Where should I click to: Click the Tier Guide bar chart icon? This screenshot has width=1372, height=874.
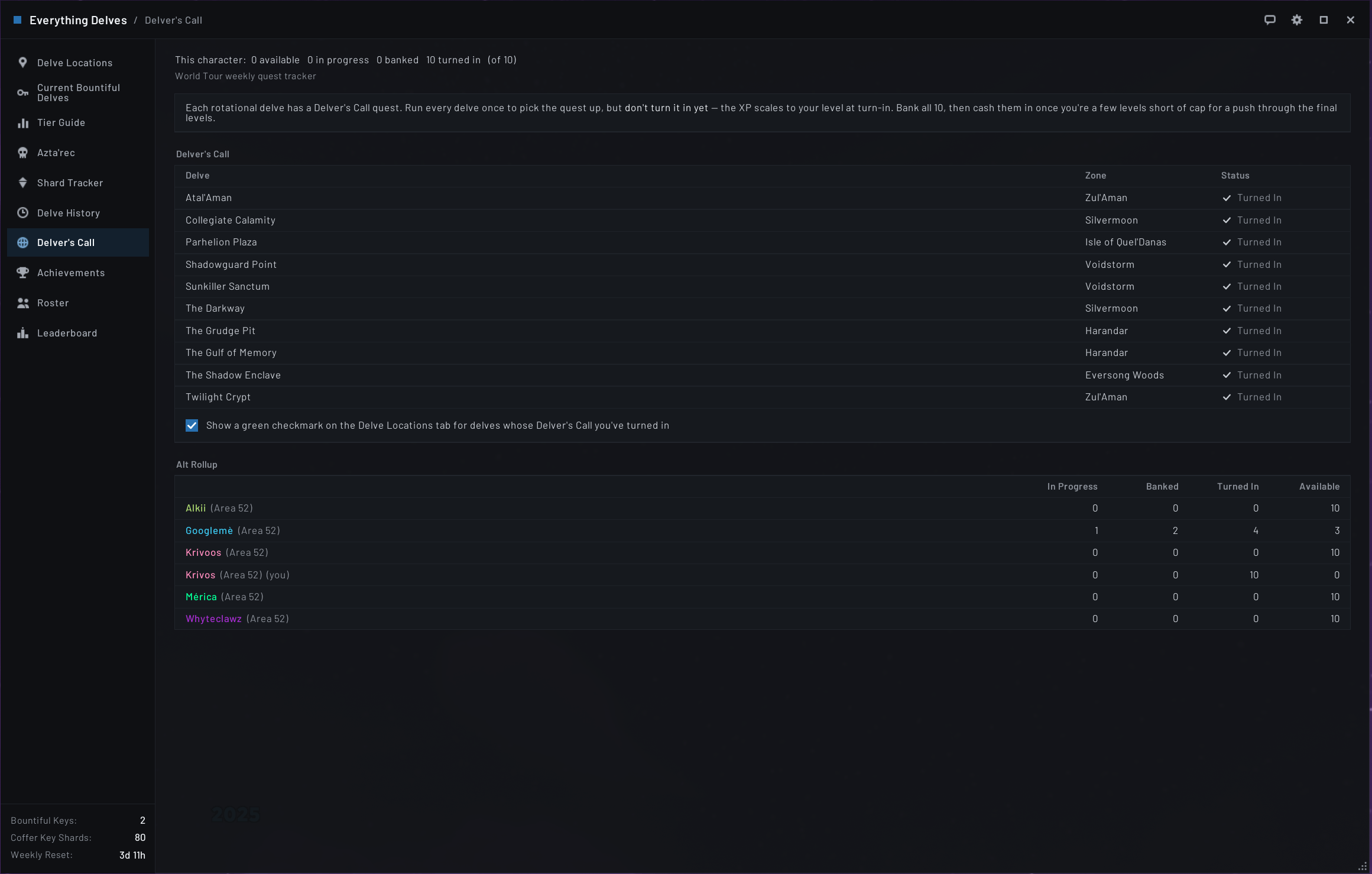(x=22, y=123)
